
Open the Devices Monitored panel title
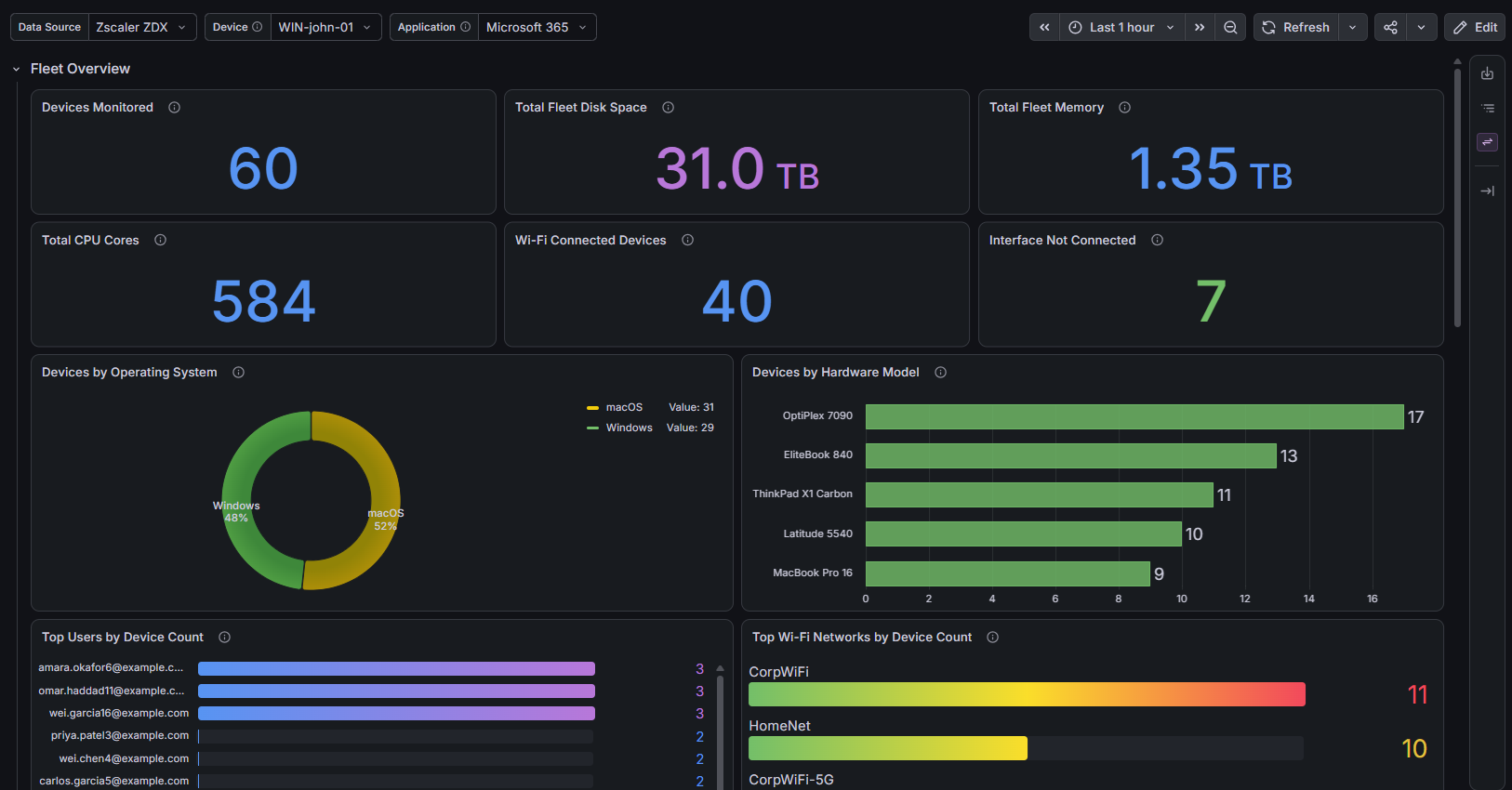point(98,108)
